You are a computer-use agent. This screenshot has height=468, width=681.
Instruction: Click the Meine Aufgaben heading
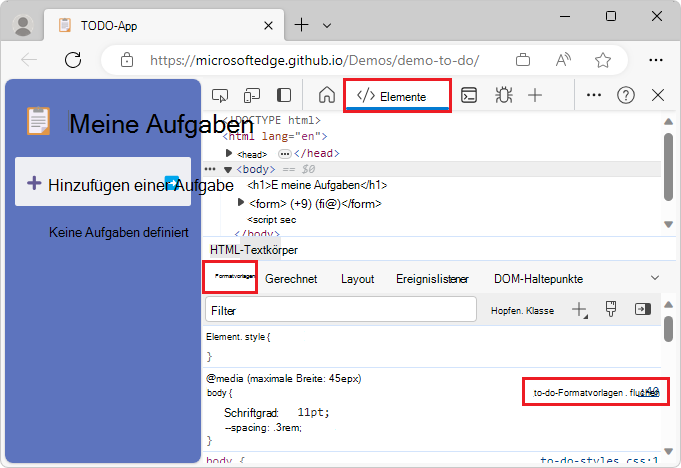[x=161, y=124]
